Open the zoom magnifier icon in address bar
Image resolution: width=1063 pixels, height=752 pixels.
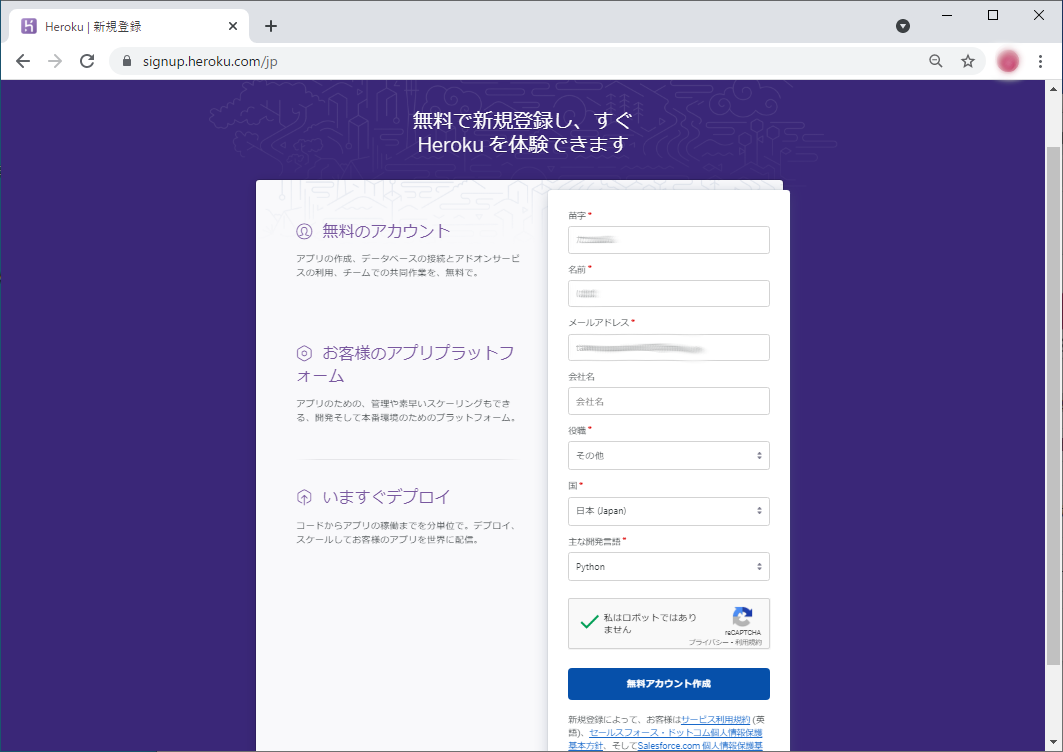tap(935, 61)
